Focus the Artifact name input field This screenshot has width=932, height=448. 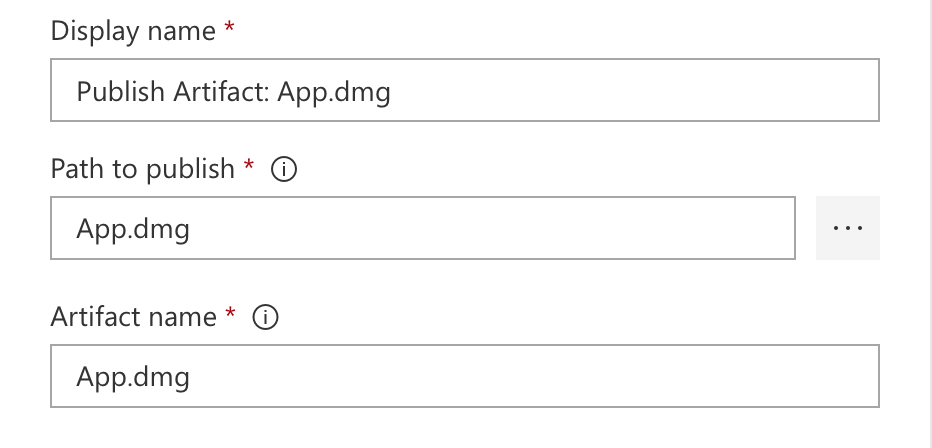pos(465,376)
